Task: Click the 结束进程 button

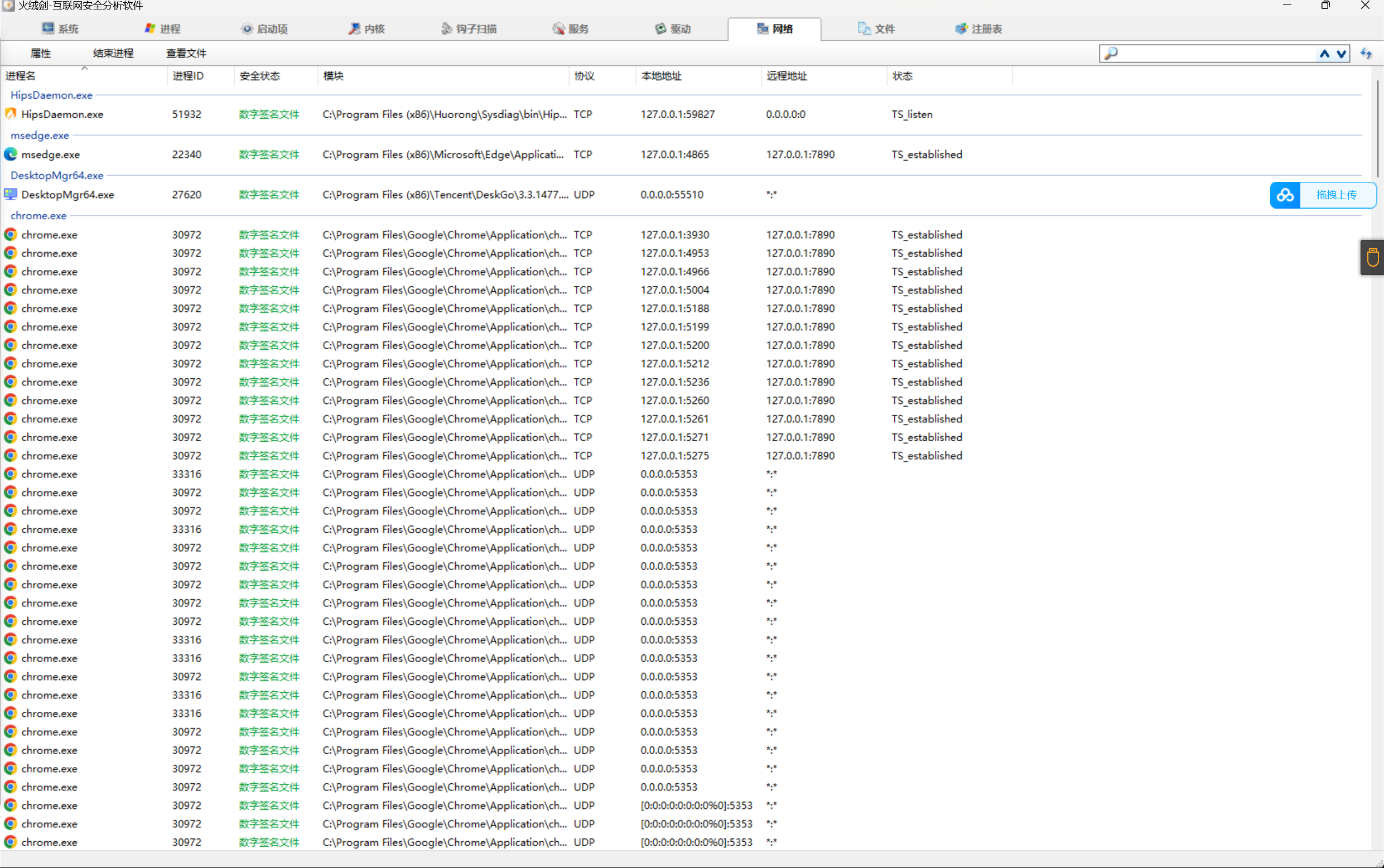Action: (x=113, y=54)
